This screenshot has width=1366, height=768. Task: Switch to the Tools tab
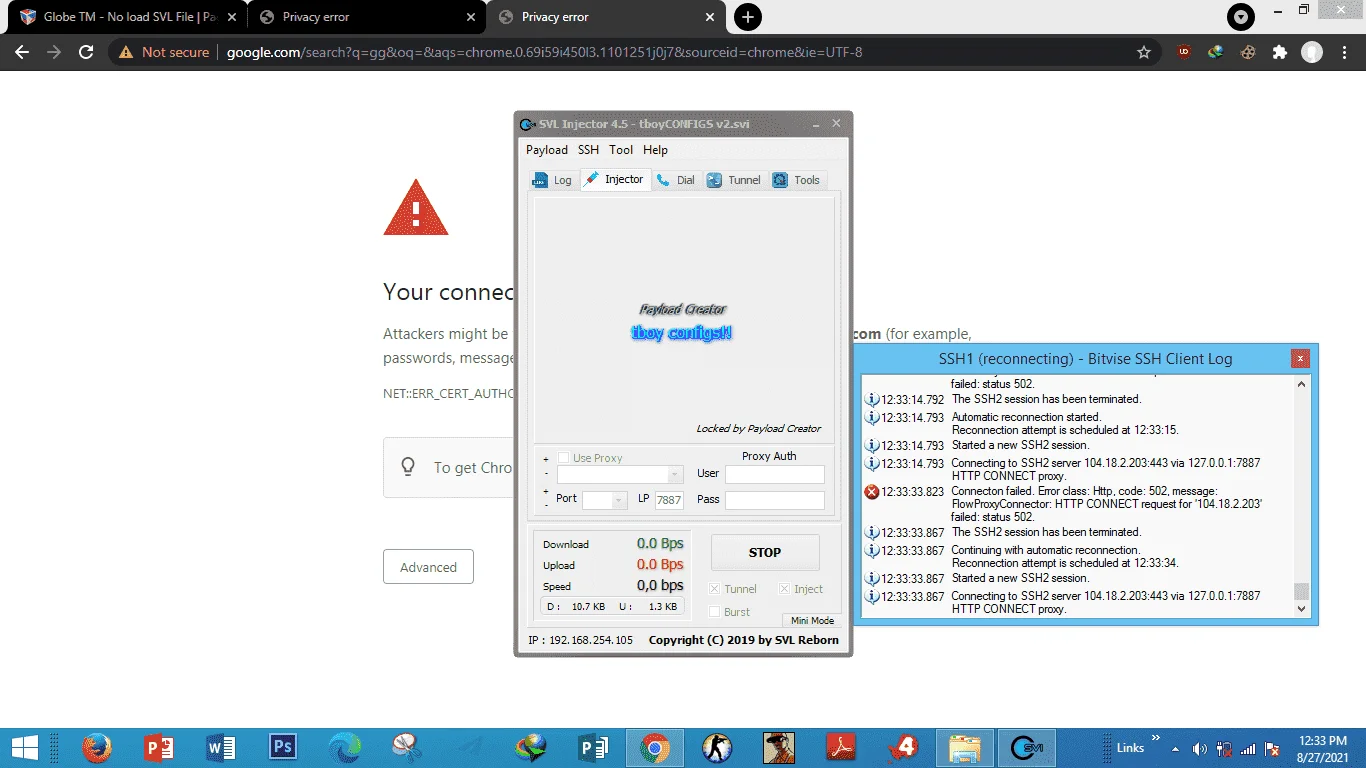(797, 180)
